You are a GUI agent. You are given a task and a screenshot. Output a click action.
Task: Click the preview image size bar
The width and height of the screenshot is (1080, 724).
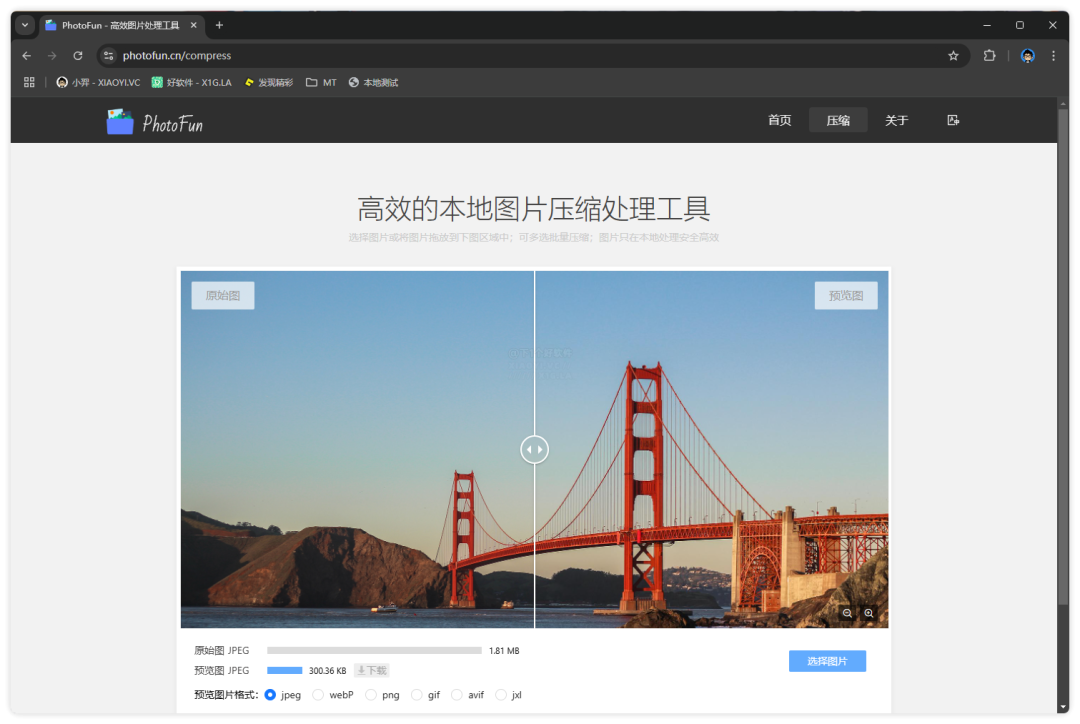284,670
